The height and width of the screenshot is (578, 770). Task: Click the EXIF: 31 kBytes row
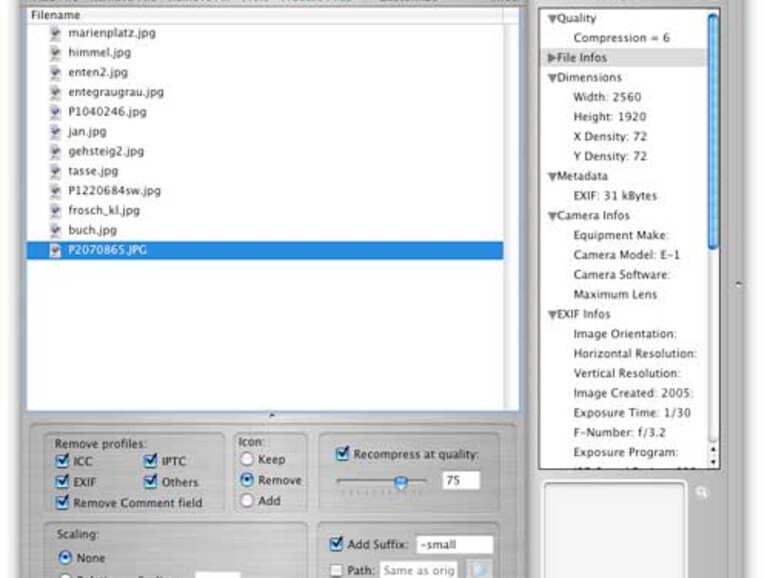[615, 196]
